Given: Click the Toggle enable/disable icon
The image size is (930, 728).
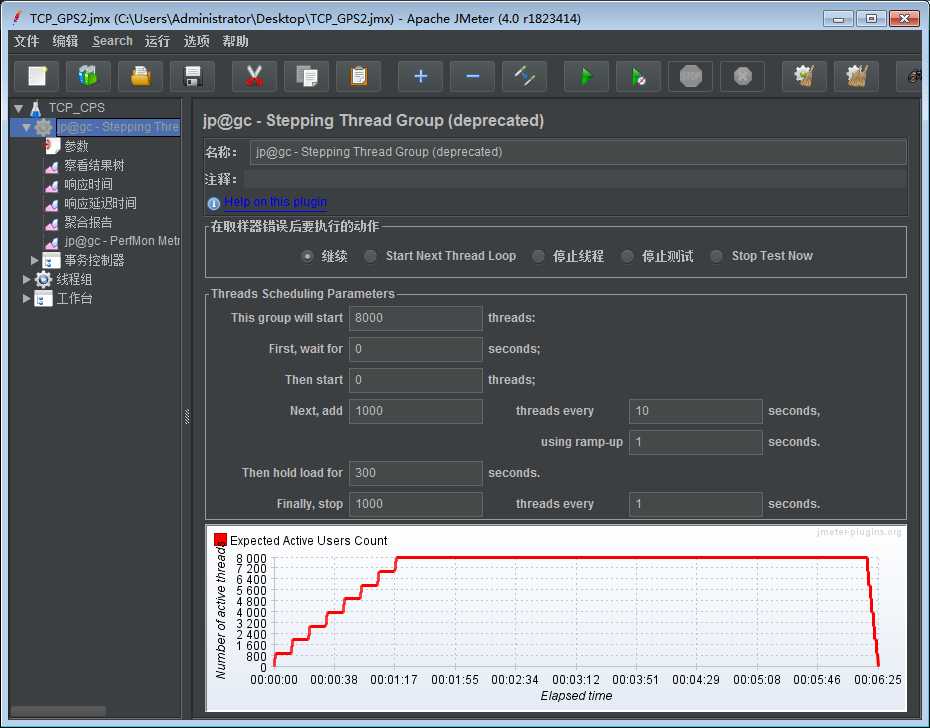Looking at the screenshot, I should pos(524,76).
